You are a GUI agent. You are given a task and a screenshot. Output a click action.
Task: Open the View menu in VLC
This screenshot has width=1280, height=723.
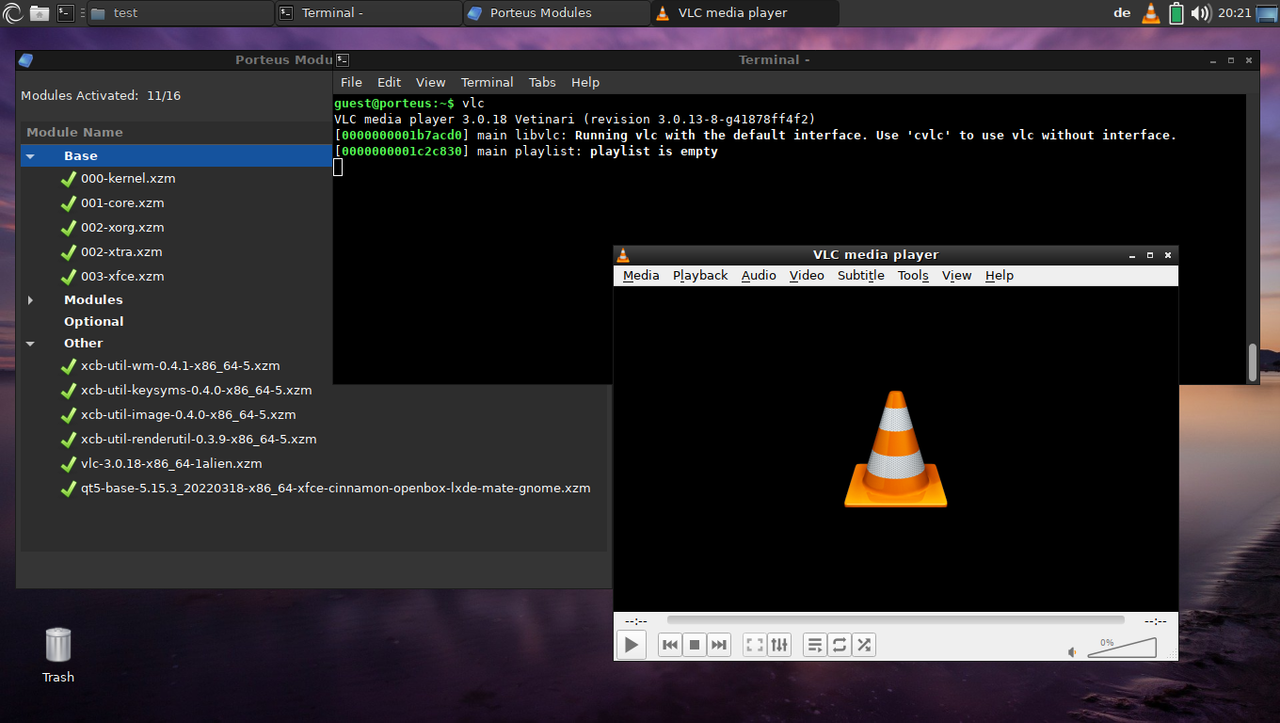(x=957, y=275)
